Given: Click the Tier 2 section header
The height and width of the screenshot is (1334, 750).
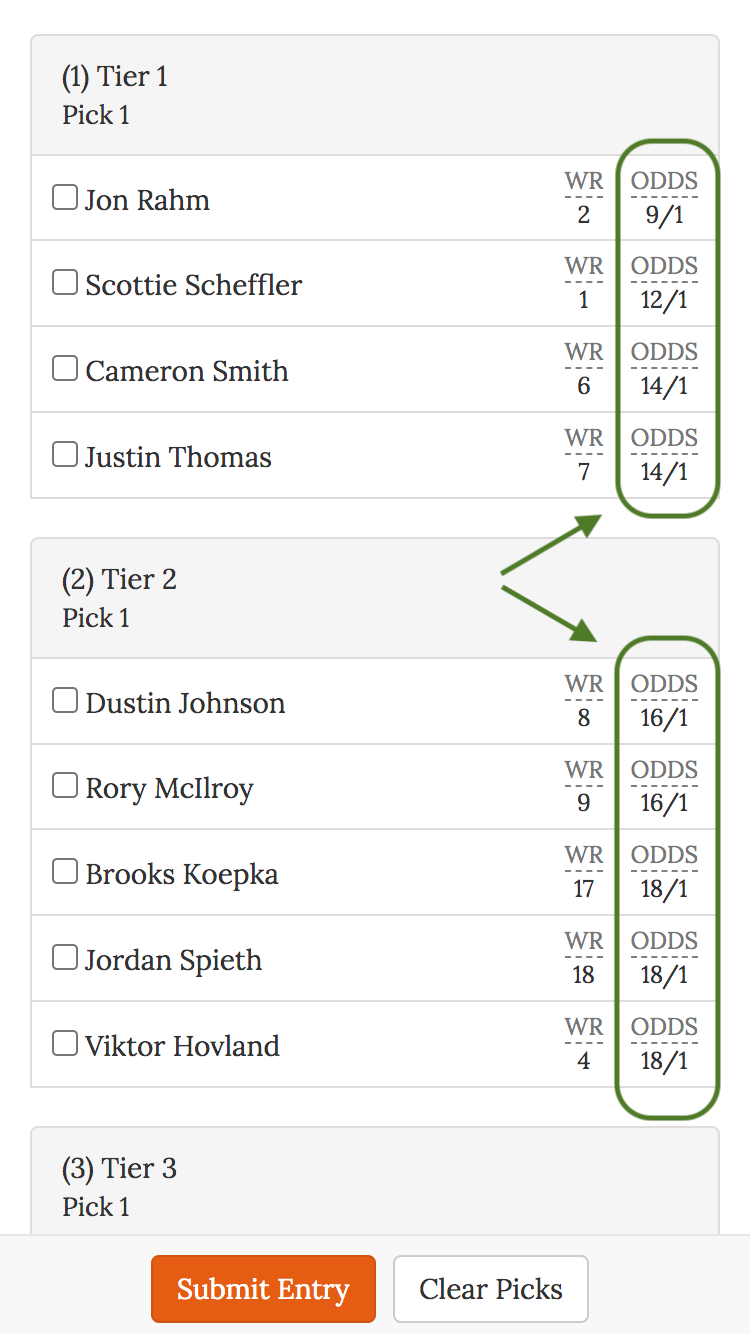Looking at the screenshot, I should tap(119, 580).
